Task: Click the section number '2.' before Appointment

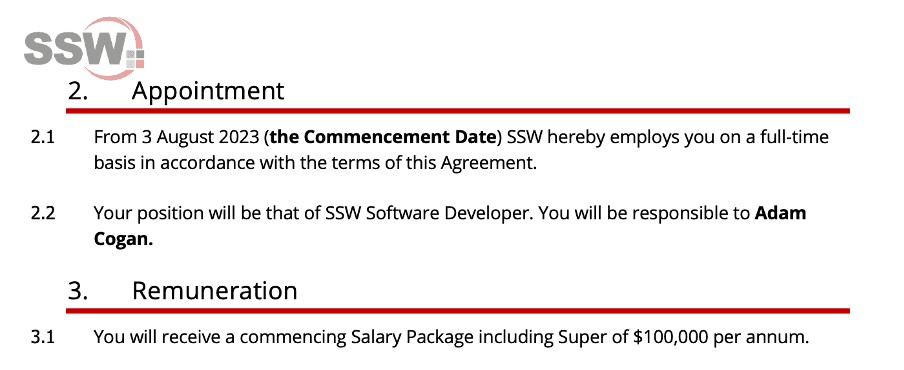Action: pyautogui.click(x=78, y=91)
